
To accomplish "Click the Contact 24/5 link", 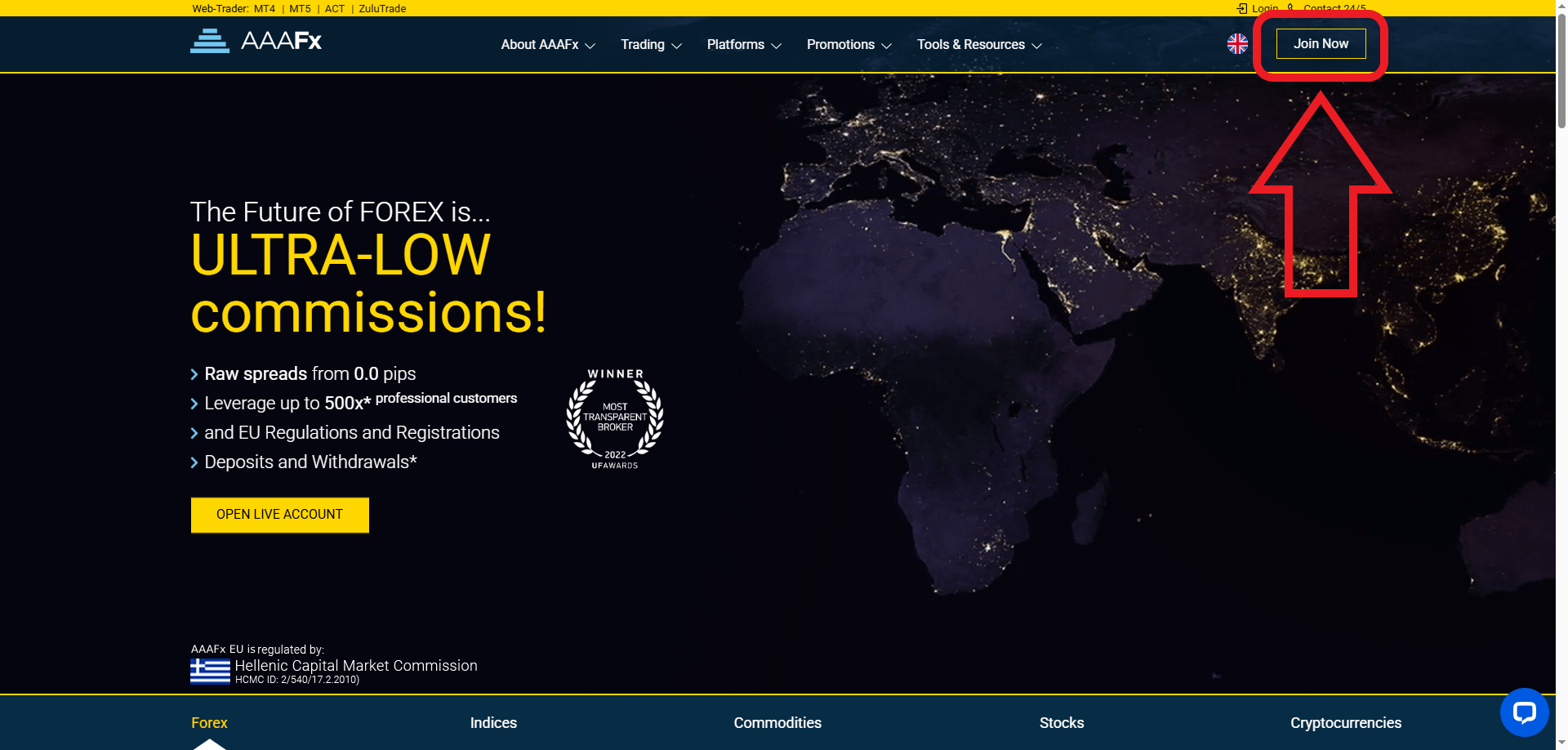I will 1334,9.
